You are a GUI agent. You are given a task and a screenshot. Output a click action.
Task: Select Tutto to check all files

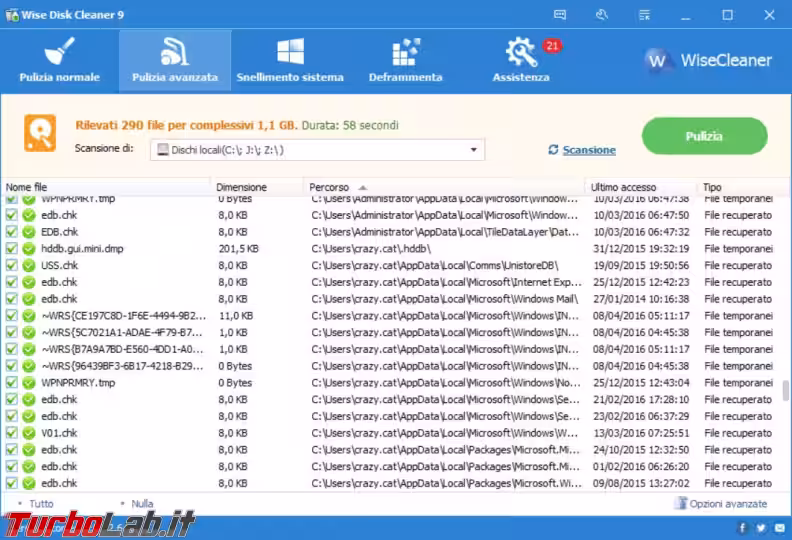click(x=41, y=504)
